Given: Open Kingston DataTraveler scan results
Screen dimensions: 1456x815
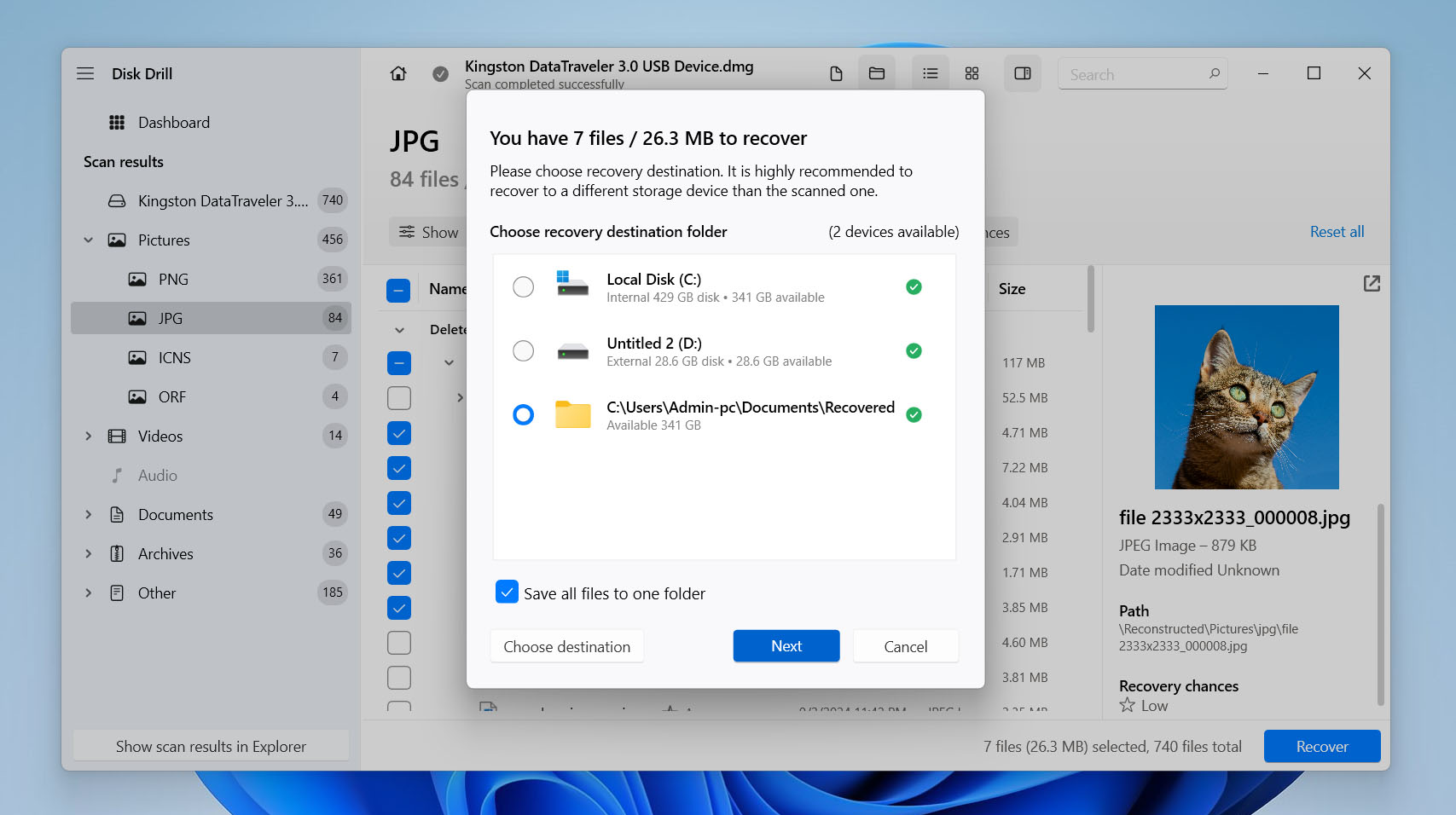Looking at the screenshot, I should click(x=211, y=201).
